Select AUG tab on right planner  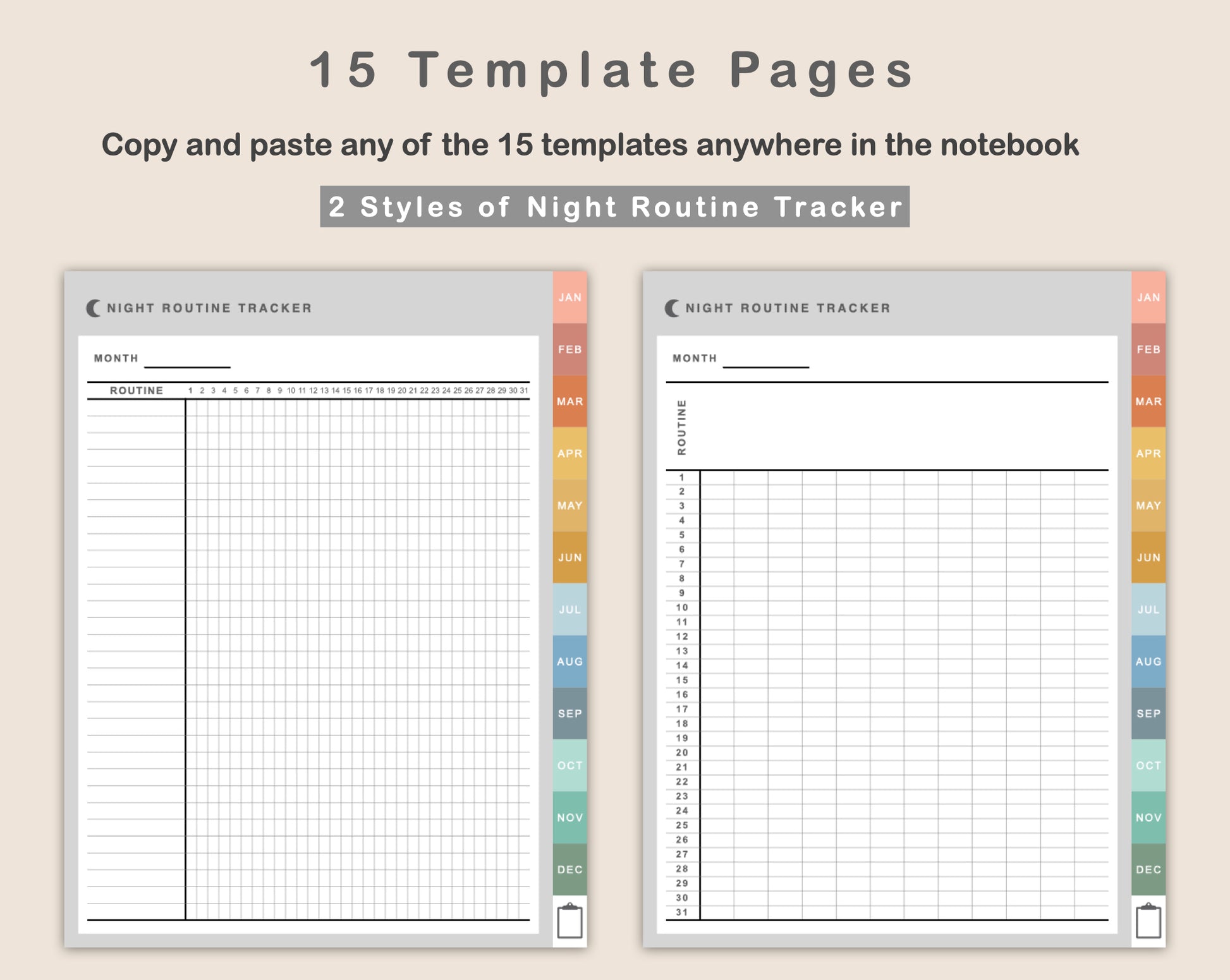pos(1148,662)
